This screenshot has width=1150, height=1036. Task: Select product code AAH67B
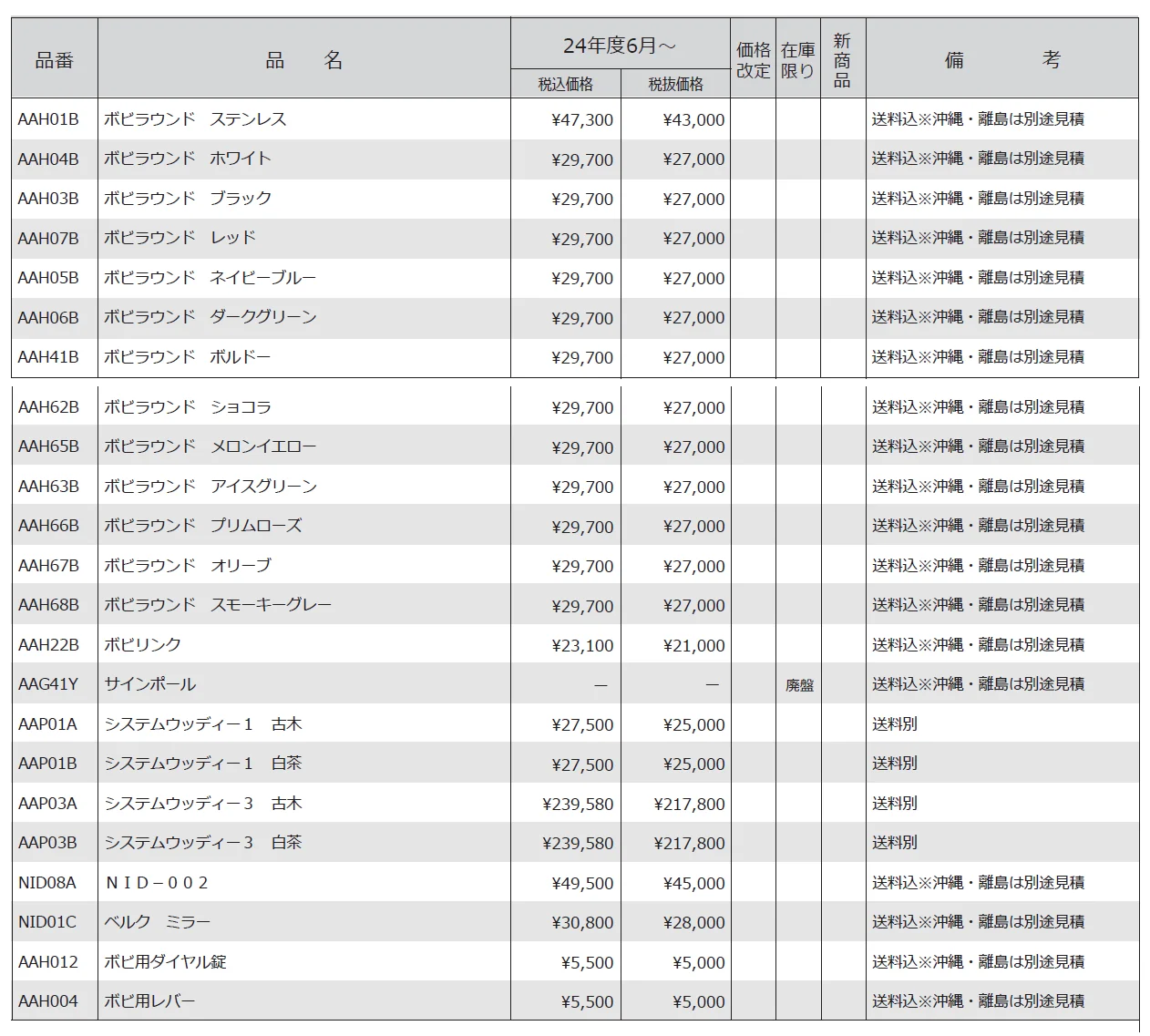pyautogui.click(x=48, y=566)
